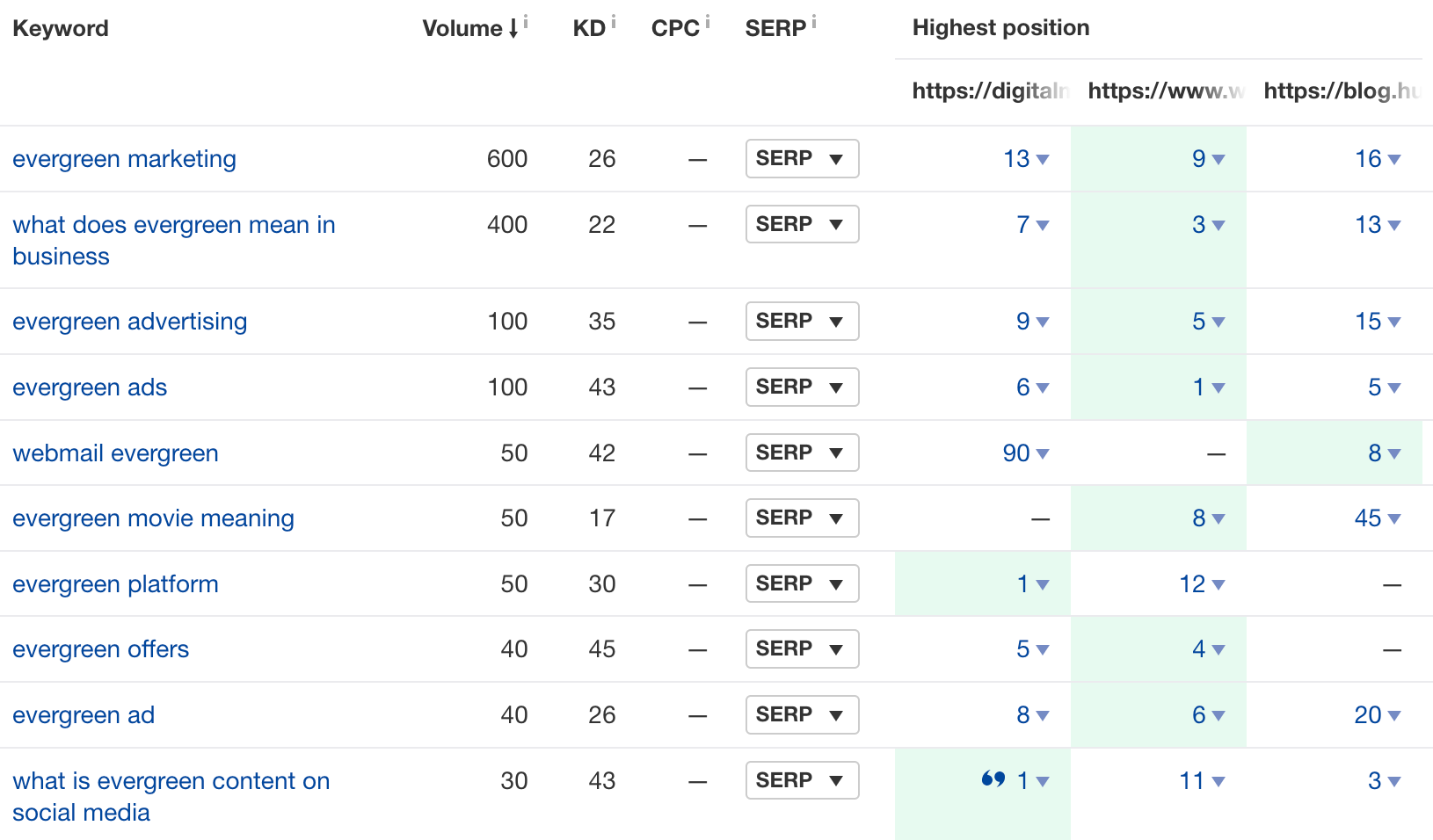This screenshot has height=840, width=1433.
Task: Open SERP dropdown for evergreen platform
Action: click(801, 584)
